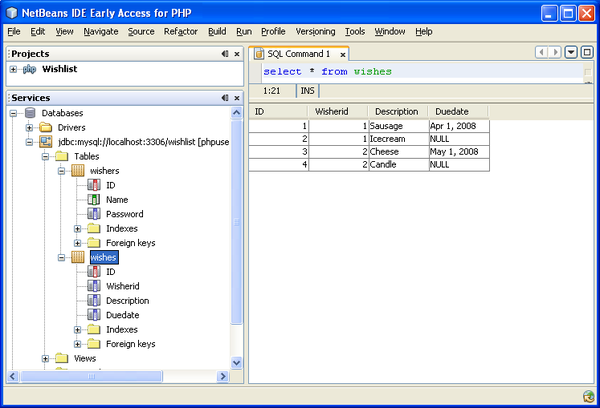
Task: Select the May 1, 2008 cell
Action: 459,152
